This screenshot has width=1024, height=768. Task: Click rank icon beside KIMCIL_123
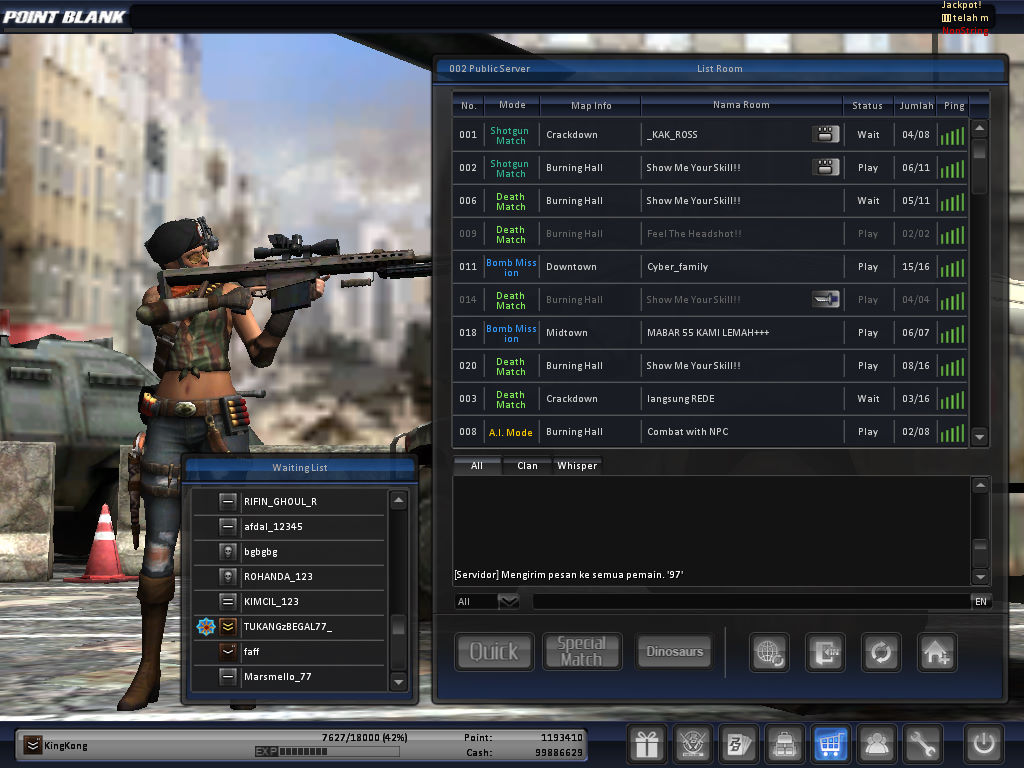(x=228, y=601)
